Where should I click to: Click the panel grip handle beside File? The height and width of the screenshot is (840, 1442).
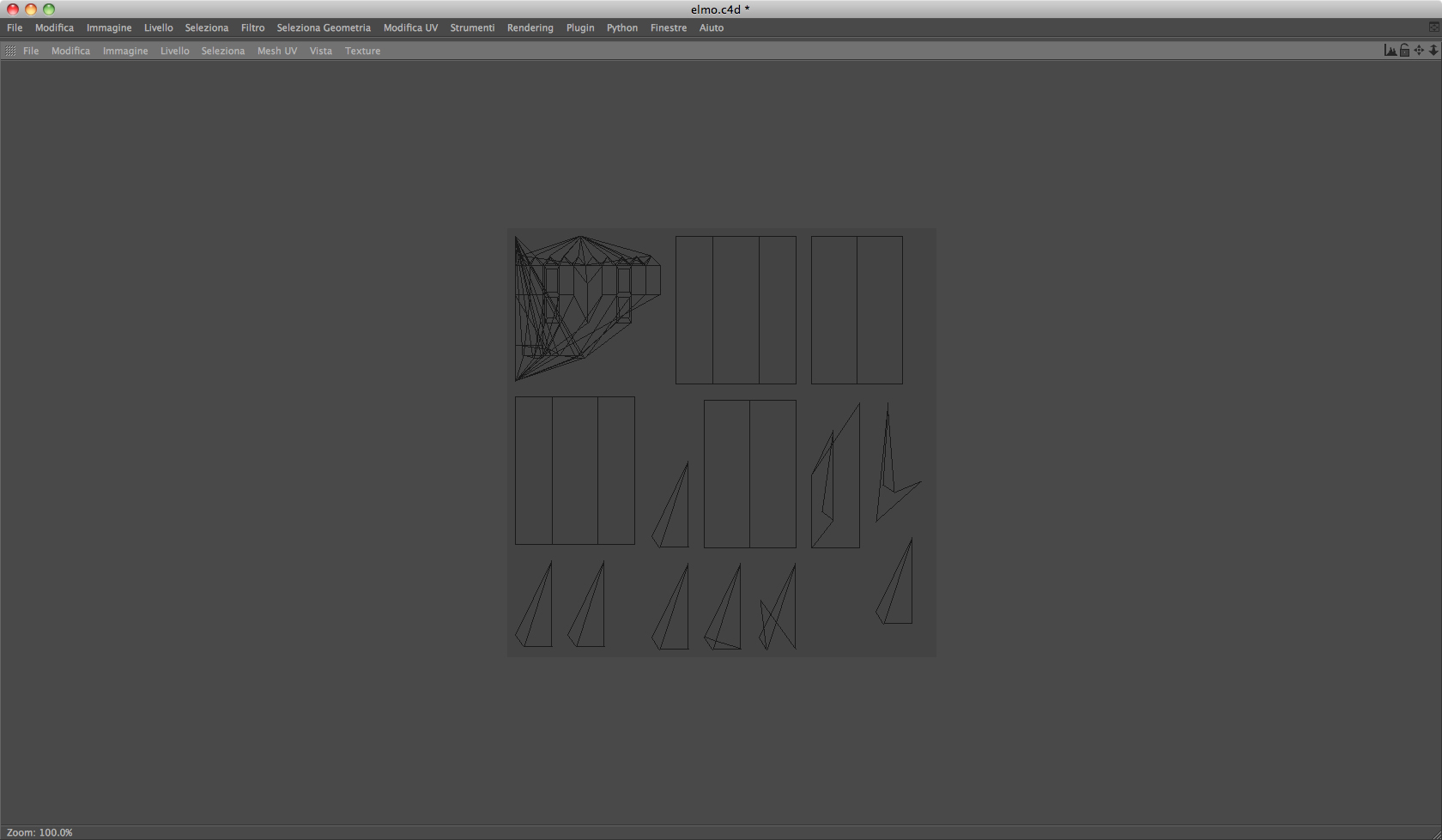(10, 51)
